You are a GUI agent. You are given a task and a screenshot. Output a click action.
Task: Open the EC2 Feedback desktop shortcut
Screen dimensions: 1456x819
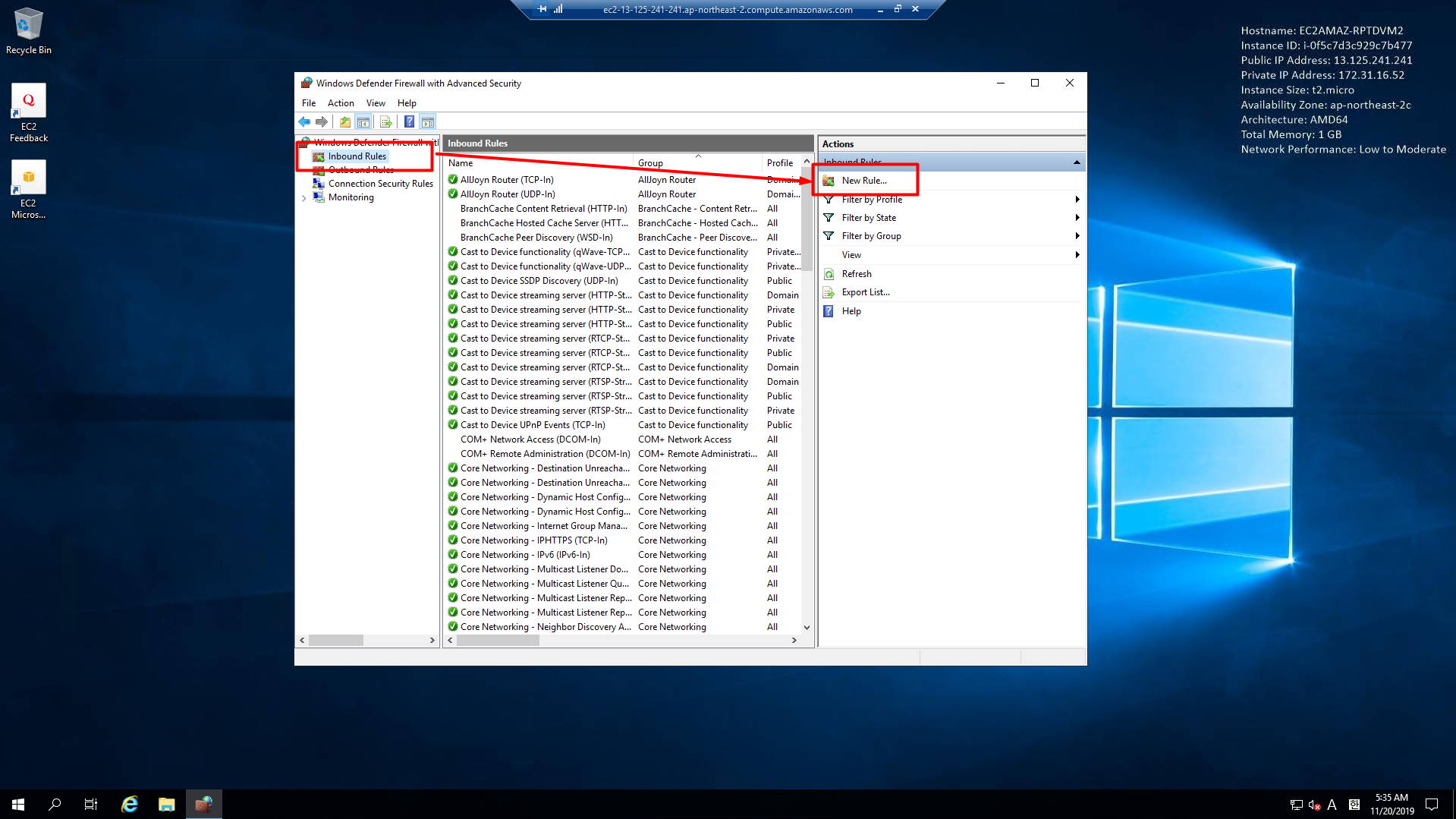pos(29,113)
